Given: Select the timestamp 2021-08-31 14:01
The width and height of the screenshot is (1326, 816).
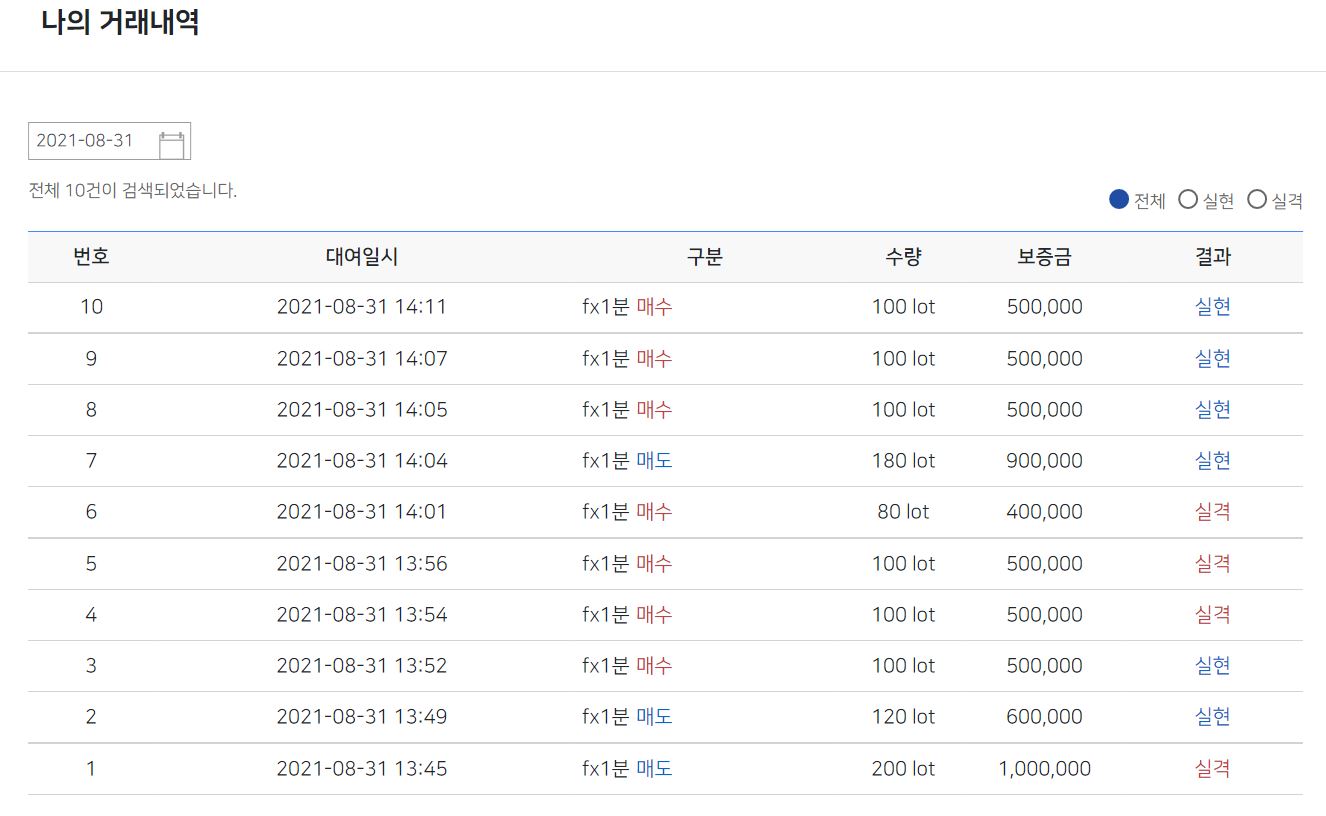Looking at the screenshot, I should coord(362,512).
